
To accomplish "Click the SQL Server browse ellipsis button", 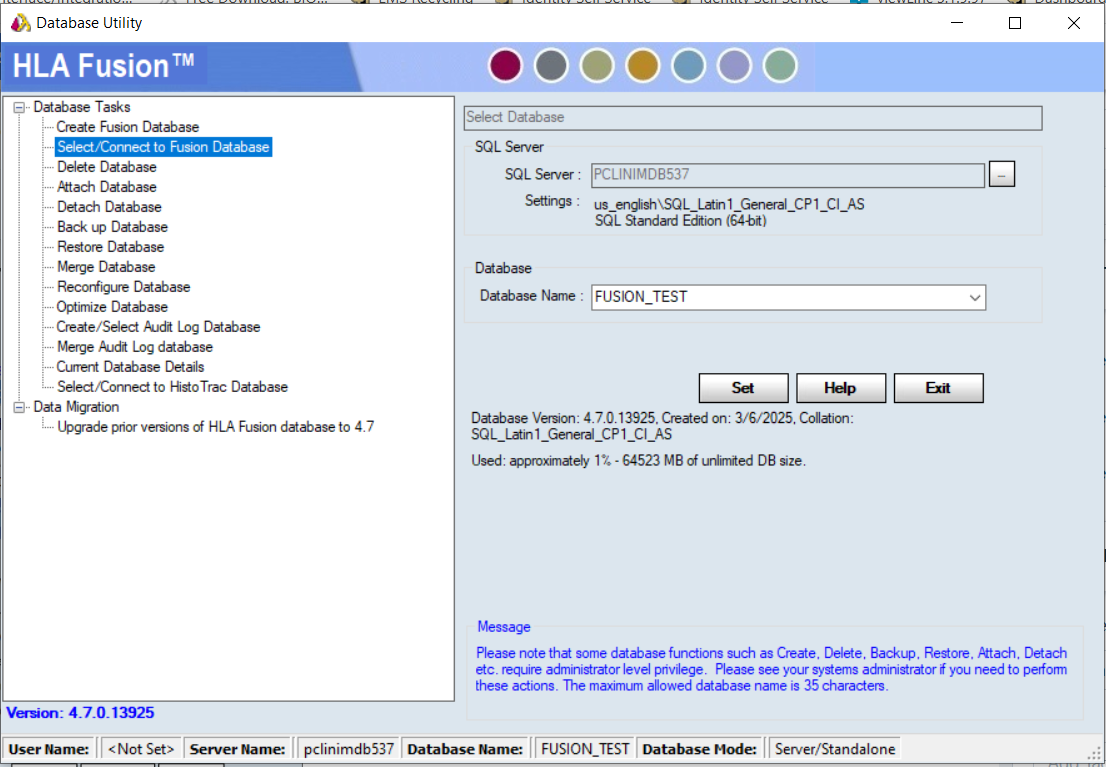I will tap(1002, 174).
